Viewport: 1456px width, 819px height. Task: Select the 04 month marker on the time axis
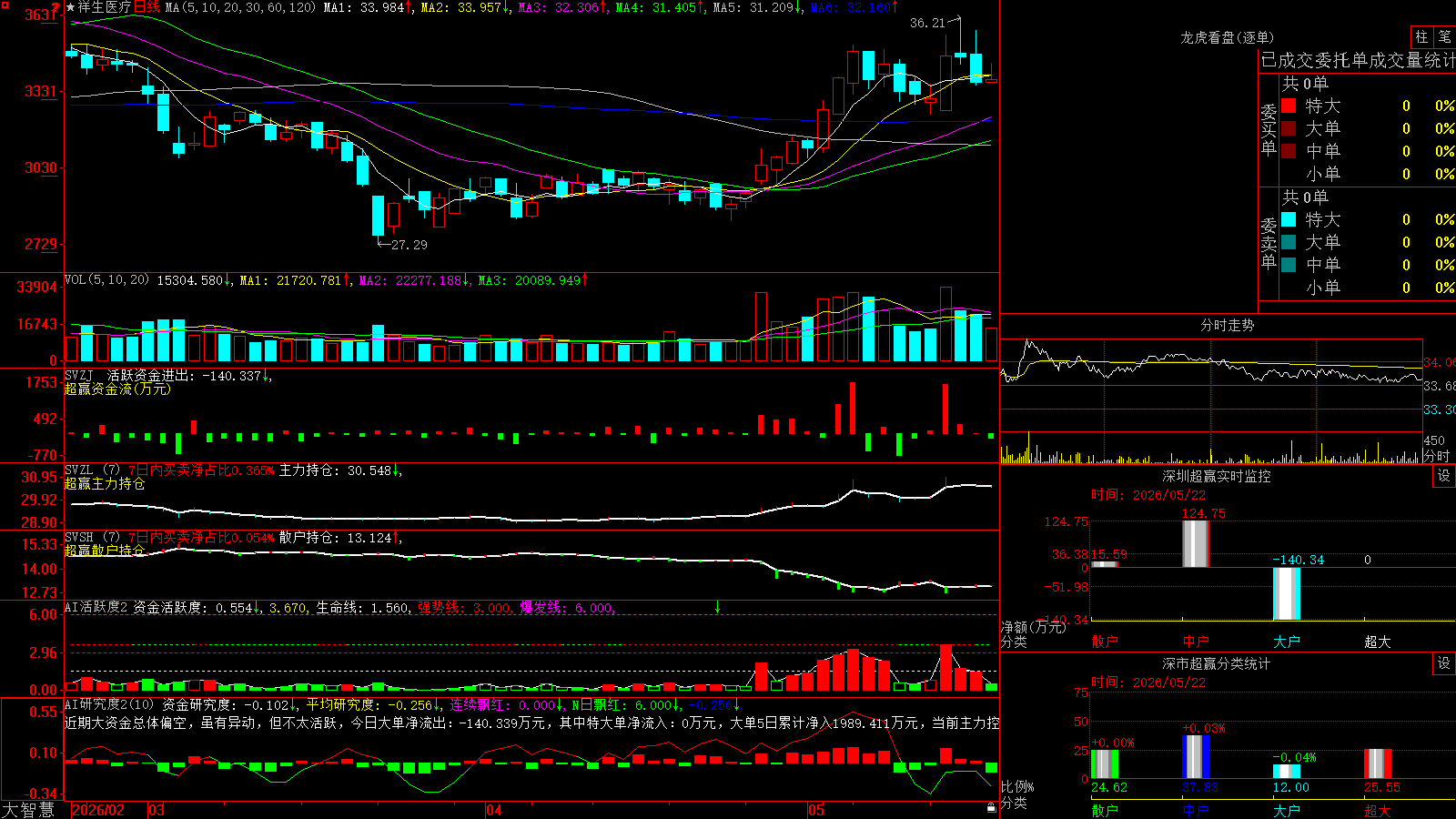pyautogui.click(x=494, y=810)
